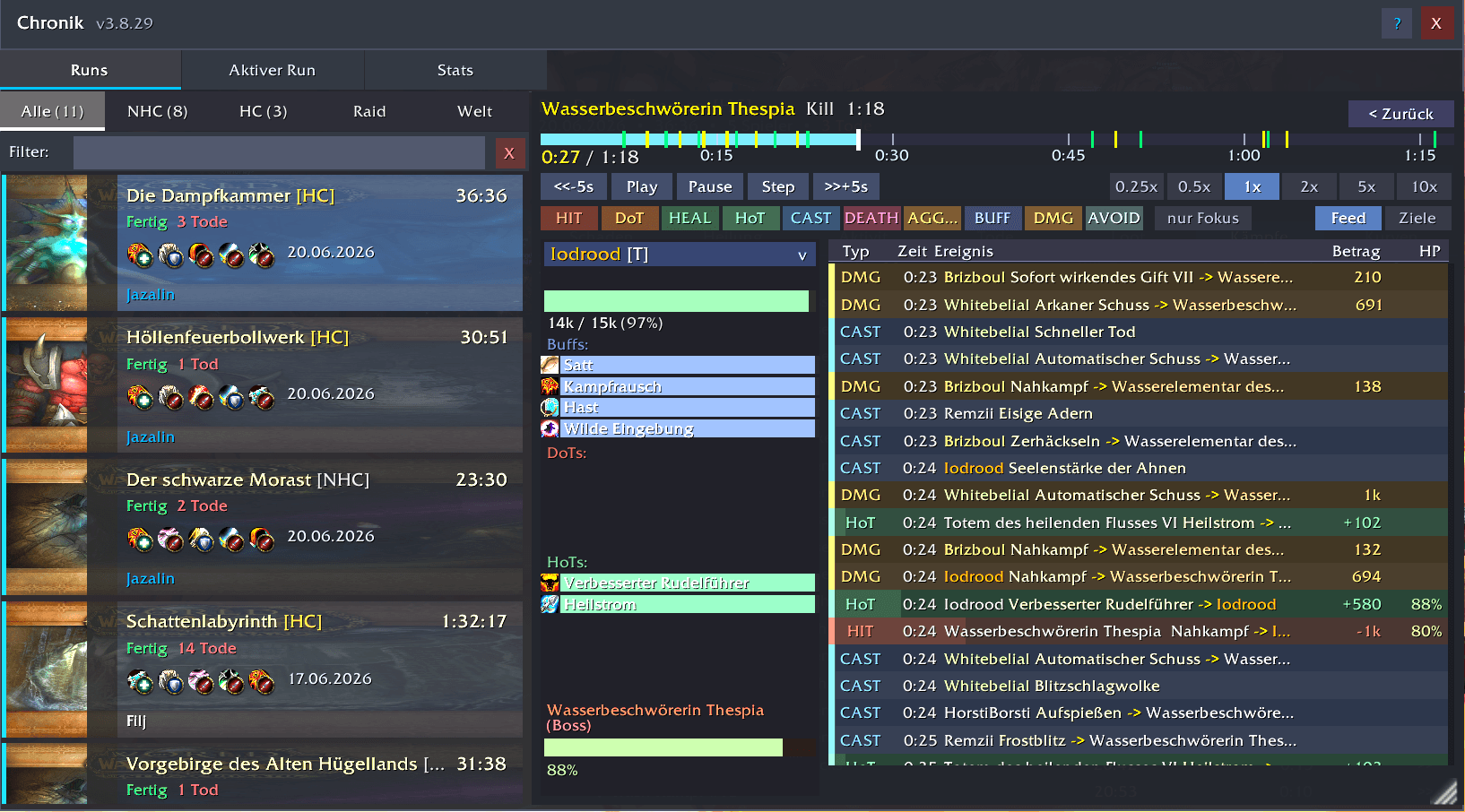The width and height of the screenshot is (1465, 812).
Task: Toggle the DEATH event filter
Action: point(871,218)
